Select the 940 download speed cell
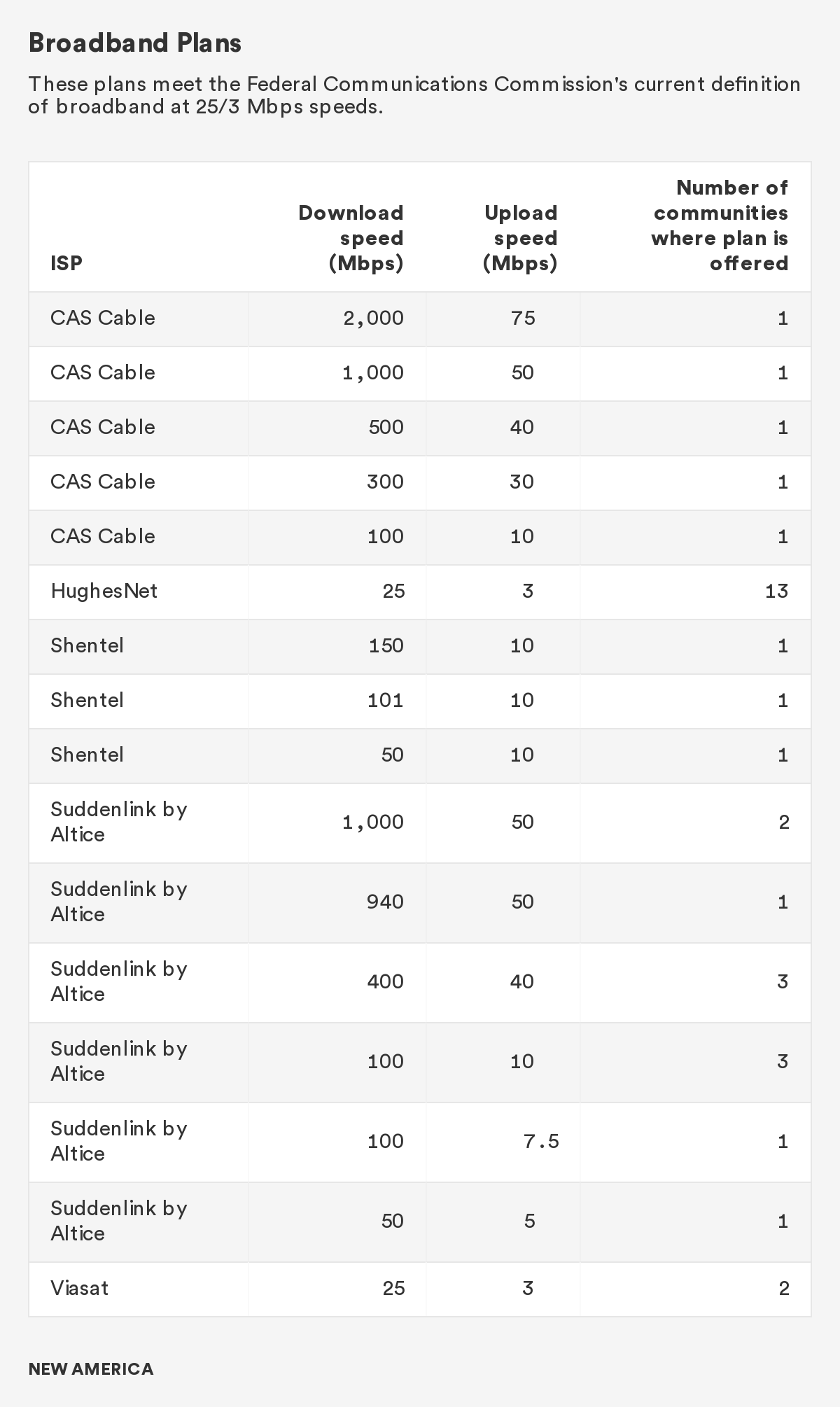Image resolution: width=840 pixels, height=1407 pixels. coord(385,902)
